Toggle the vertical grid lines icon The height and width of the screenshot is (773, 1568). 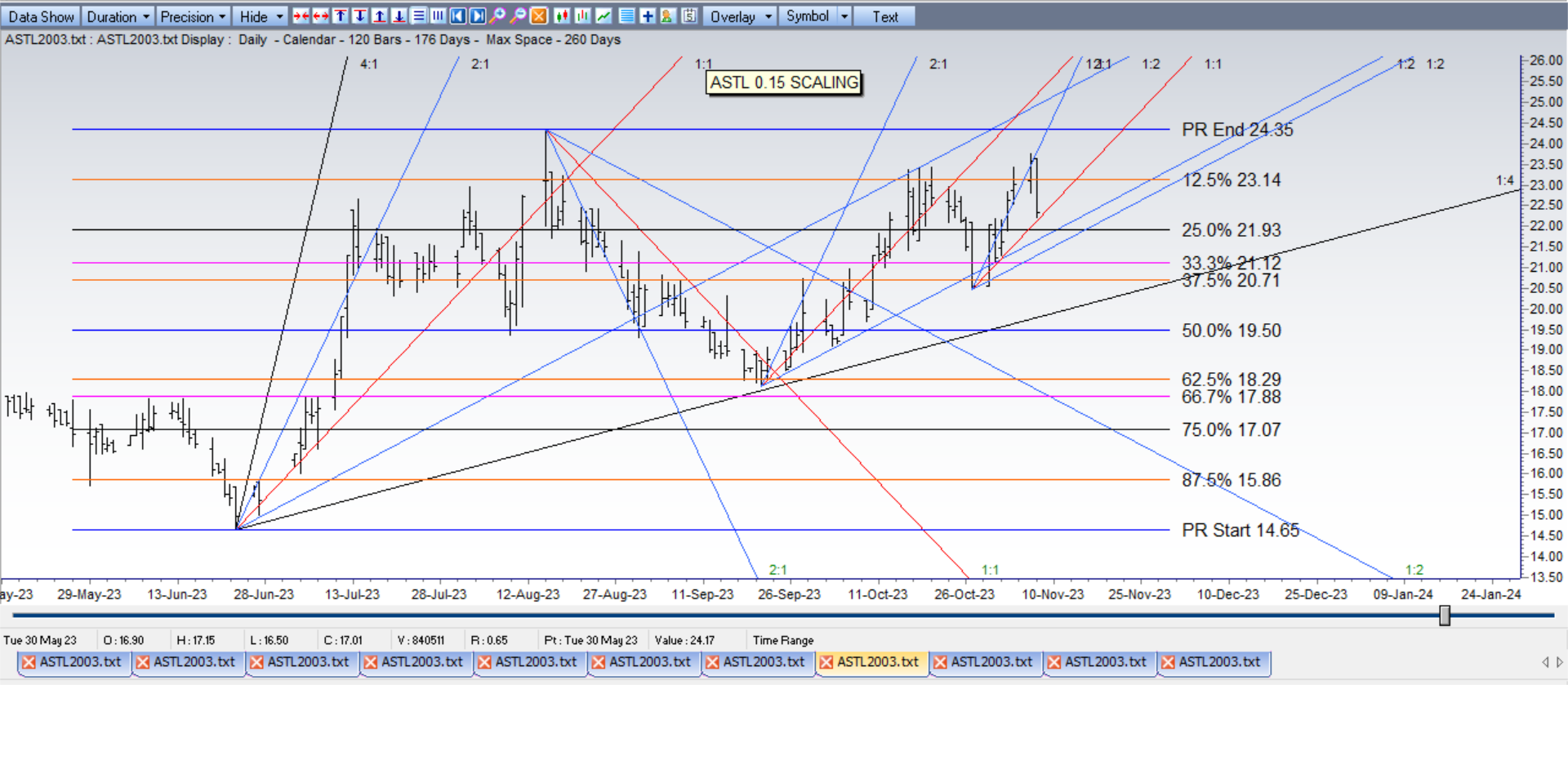[438, 16]
